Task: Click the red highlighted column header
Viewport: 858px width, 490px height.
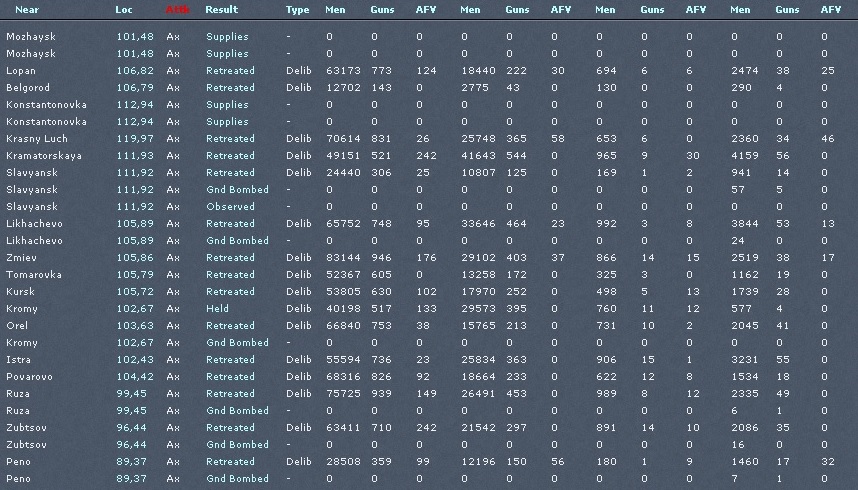Action: tap(177, 9)
